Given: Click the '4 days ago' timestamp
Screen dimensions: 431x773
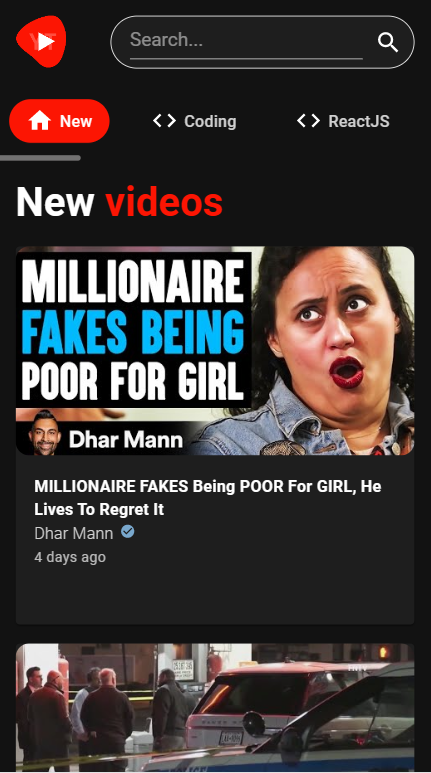Looking at the screenshot, I should click(70, 557).
